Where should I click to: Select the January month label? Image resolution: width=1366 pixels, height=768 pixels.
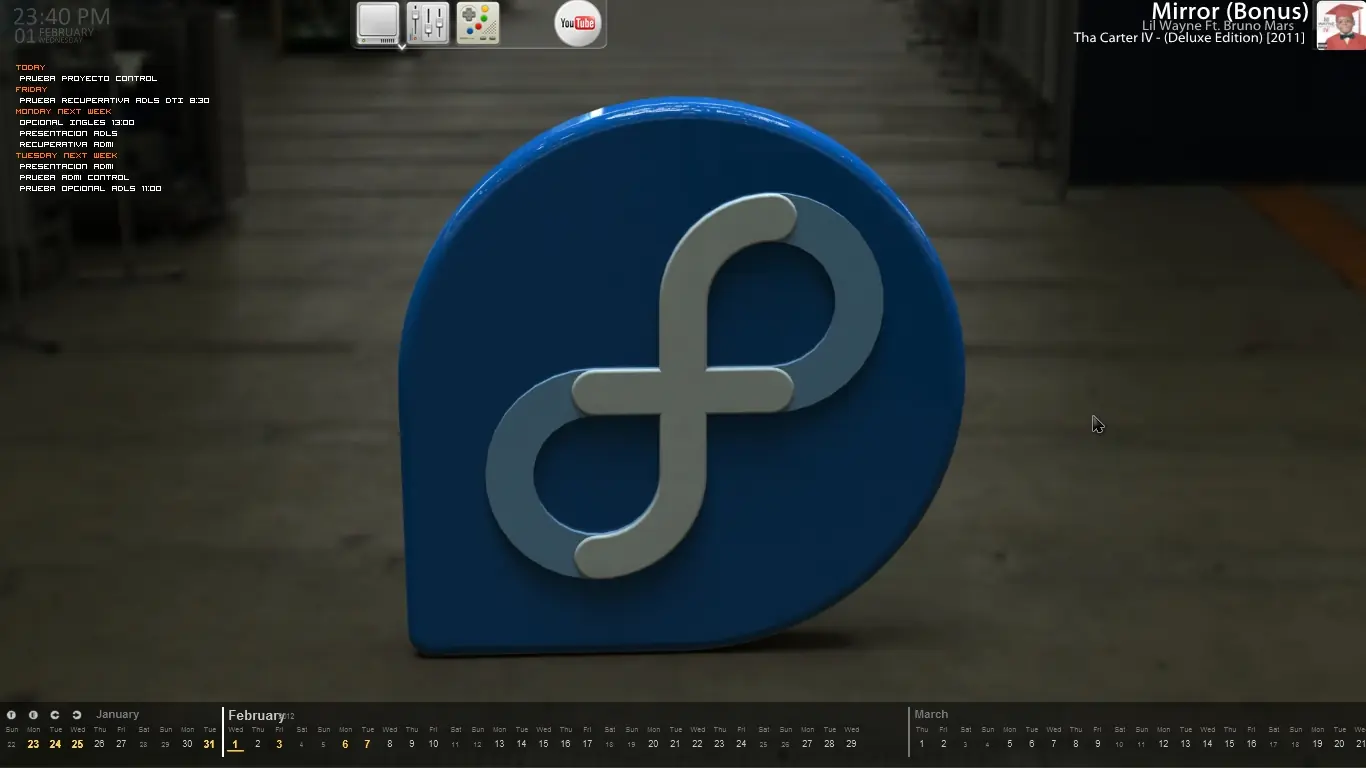(117, 715)
